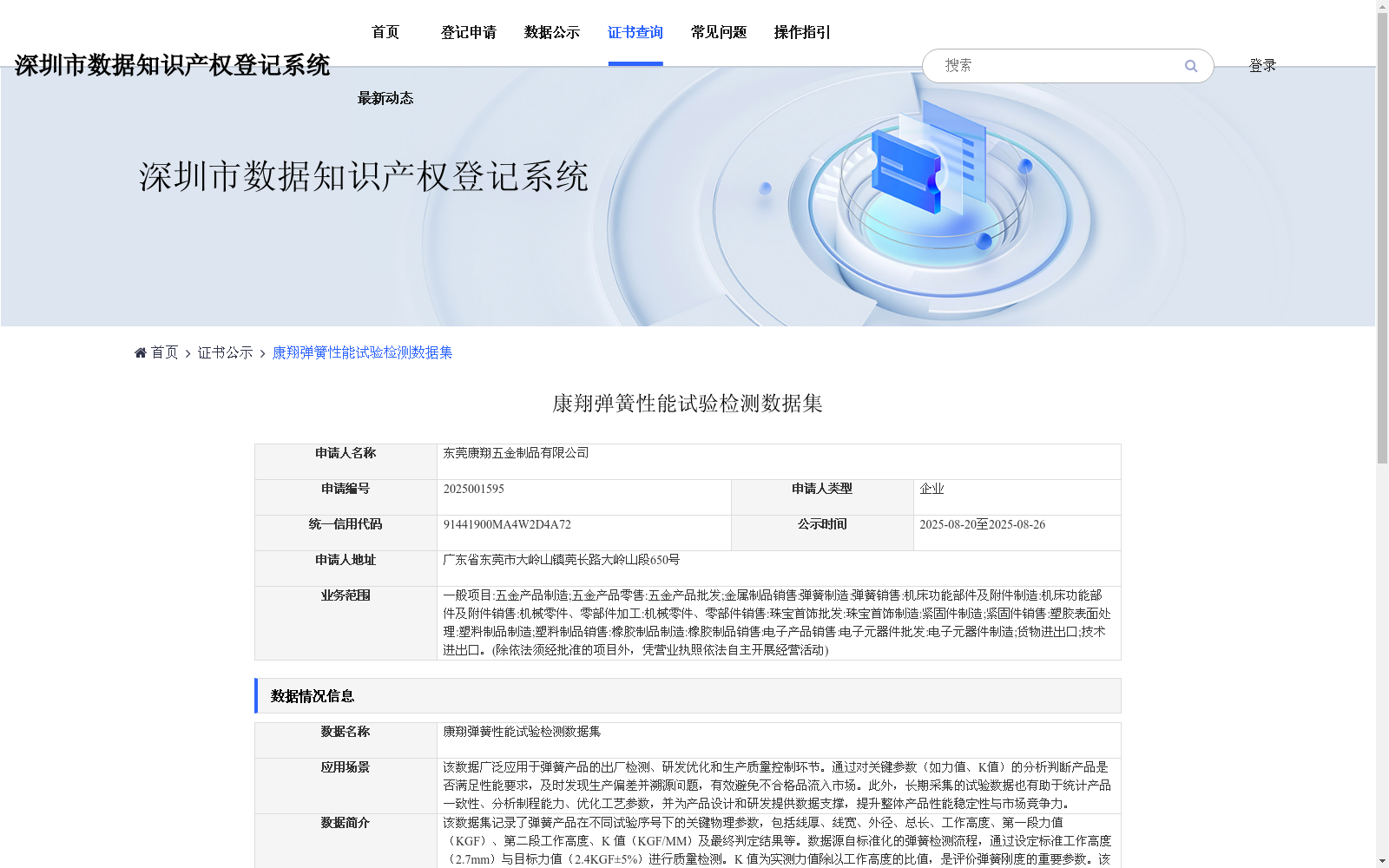Click the 首页 breadcrumb link
1389x868 pixels.
point(165,352)
